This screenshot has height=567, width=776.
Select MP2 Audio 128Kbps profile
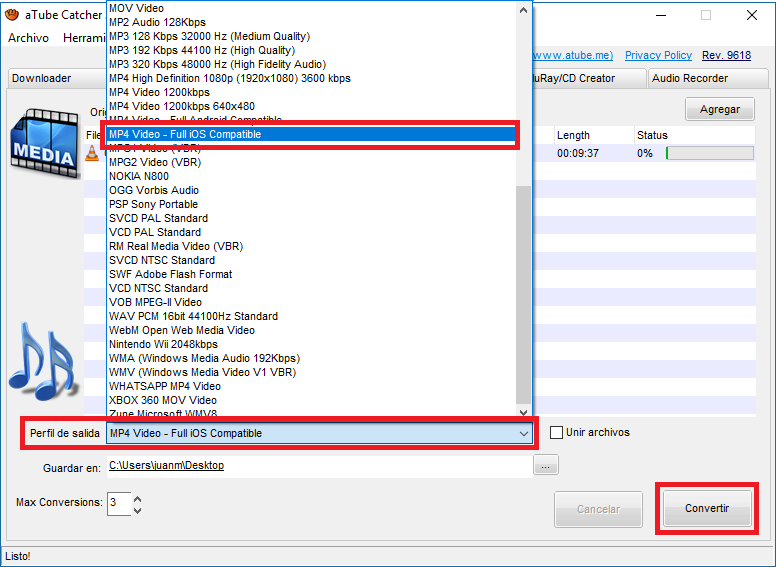pos(311,22)
